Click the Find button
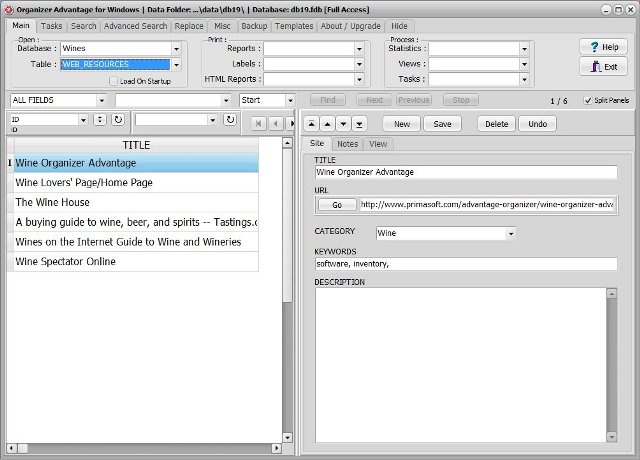The width and height of the screenshot is (640, 460). [328, 100]
